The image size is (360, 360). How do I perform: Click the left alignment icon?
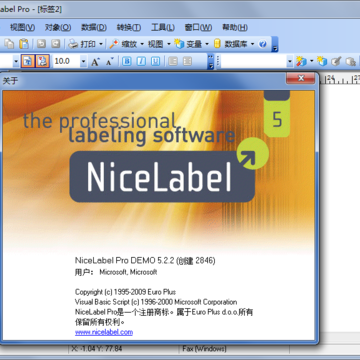(173, 61)
